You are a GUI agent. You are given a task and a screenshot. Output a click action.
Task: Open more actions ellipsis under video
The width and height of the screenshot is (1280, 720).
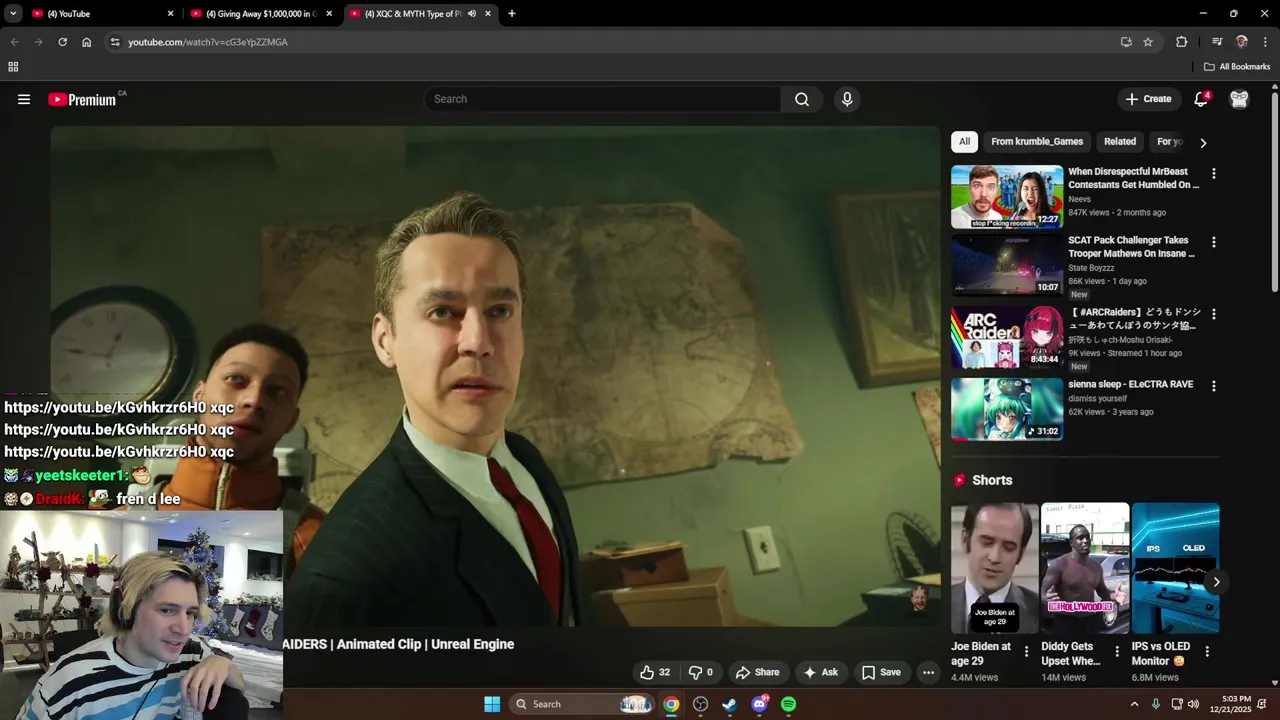tap(928, 672)
